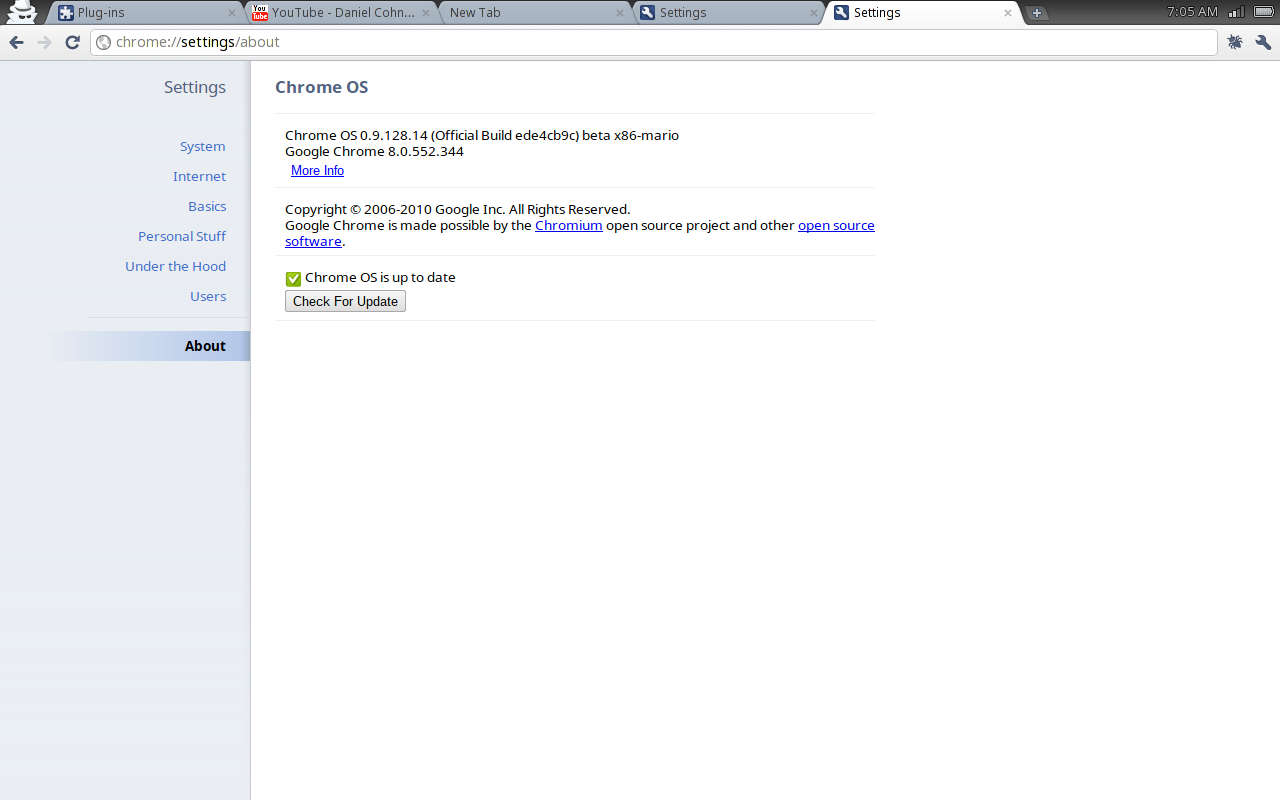Open the wrench settings menu
The image size is (1280, 800).
coord(1263,42)
